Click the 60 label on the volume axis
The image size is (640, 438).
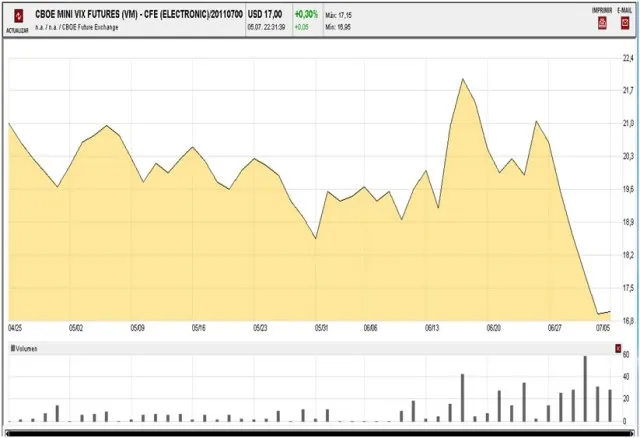point(626,355)
